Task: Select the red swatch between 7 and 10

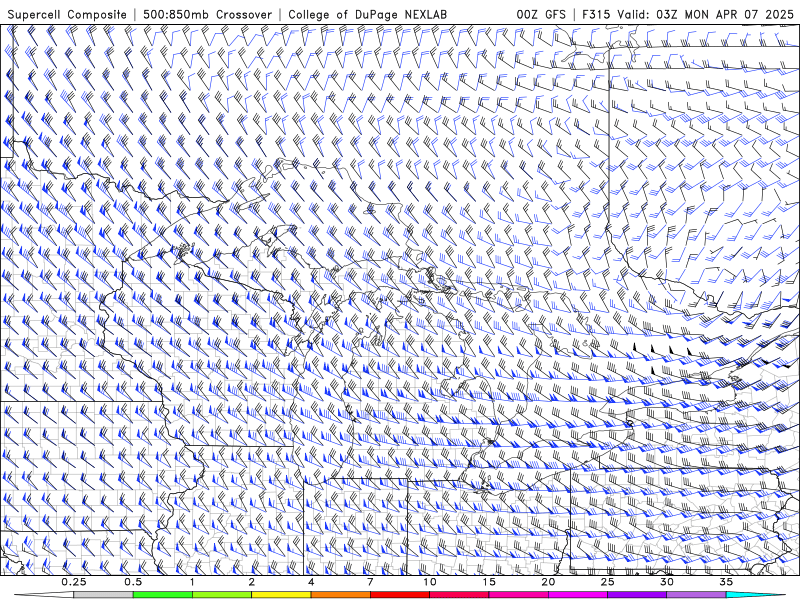Action: tap(400, 595)
